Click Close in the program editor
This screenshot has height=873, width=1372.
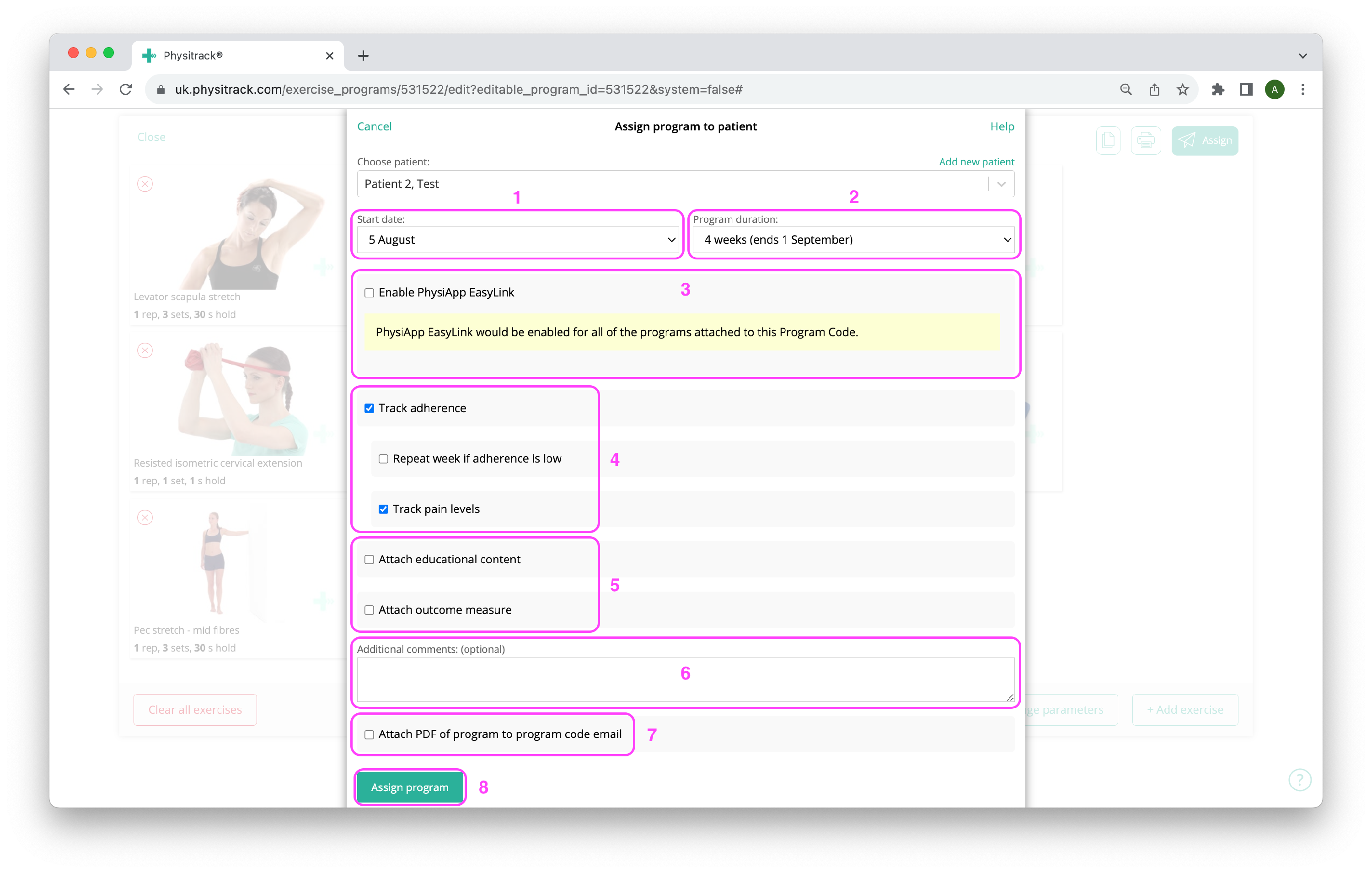tap(151, 137)
